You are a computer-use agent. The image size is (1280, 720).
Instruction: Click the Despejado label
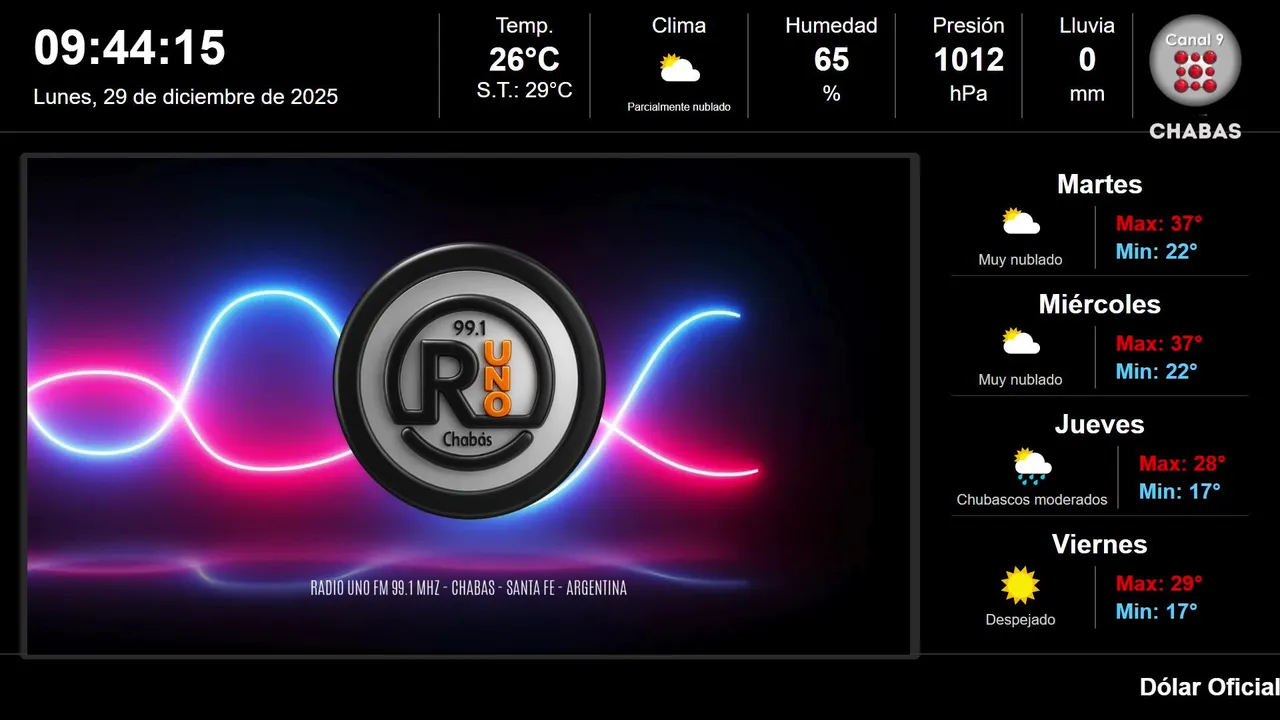click(x=1021, y=620)
